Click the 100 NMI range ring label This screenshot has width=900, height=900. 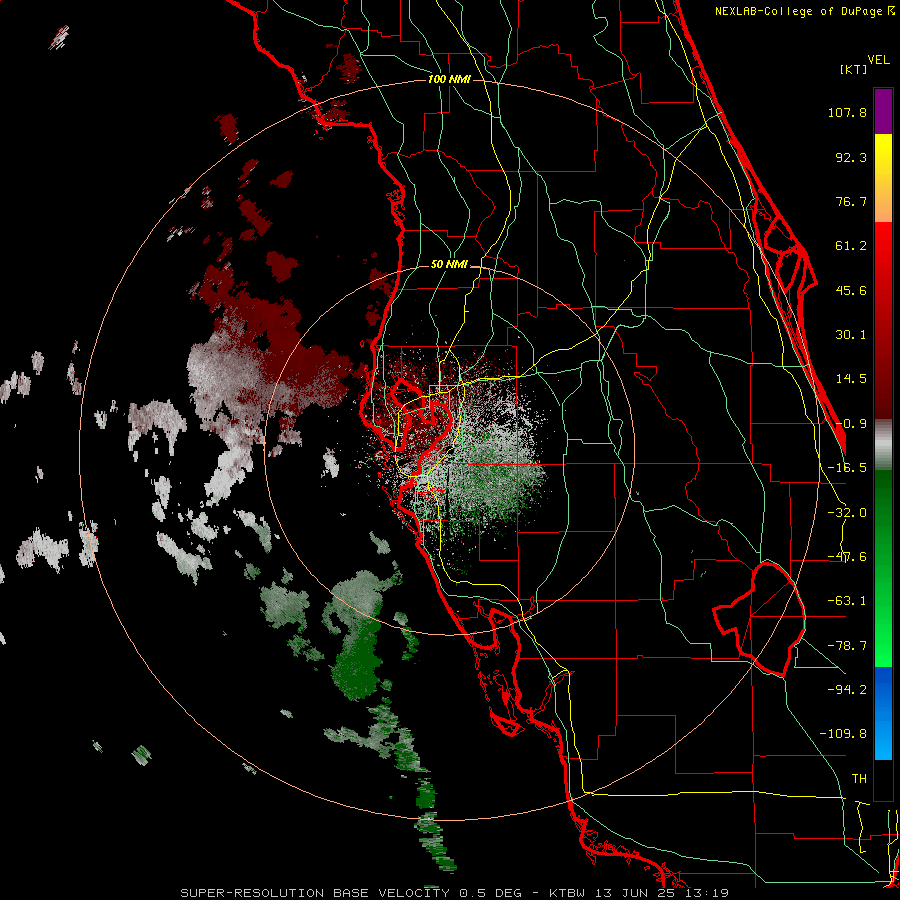click(449, 79)
